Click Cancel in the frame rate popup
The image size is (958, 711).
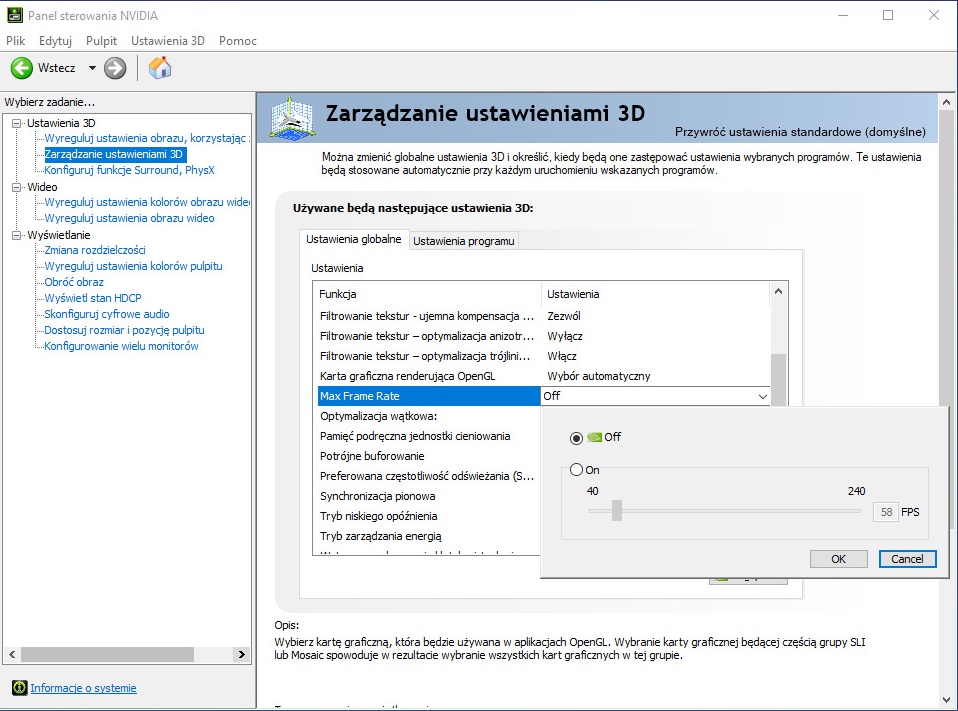pyautogui.click(x=907, y=559)
